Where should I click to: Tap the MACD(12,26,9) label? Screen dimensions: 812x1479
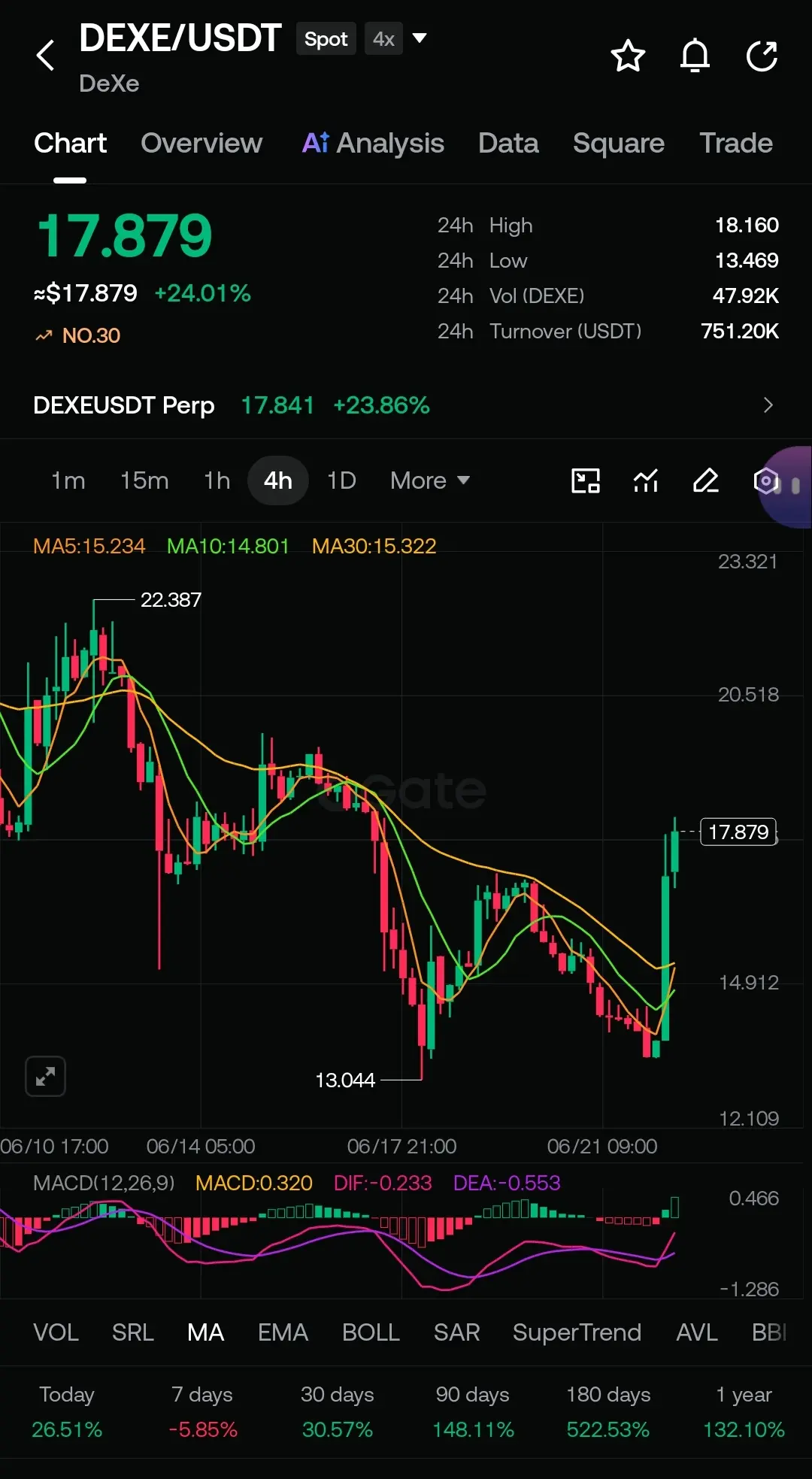tap(104, 1183)
